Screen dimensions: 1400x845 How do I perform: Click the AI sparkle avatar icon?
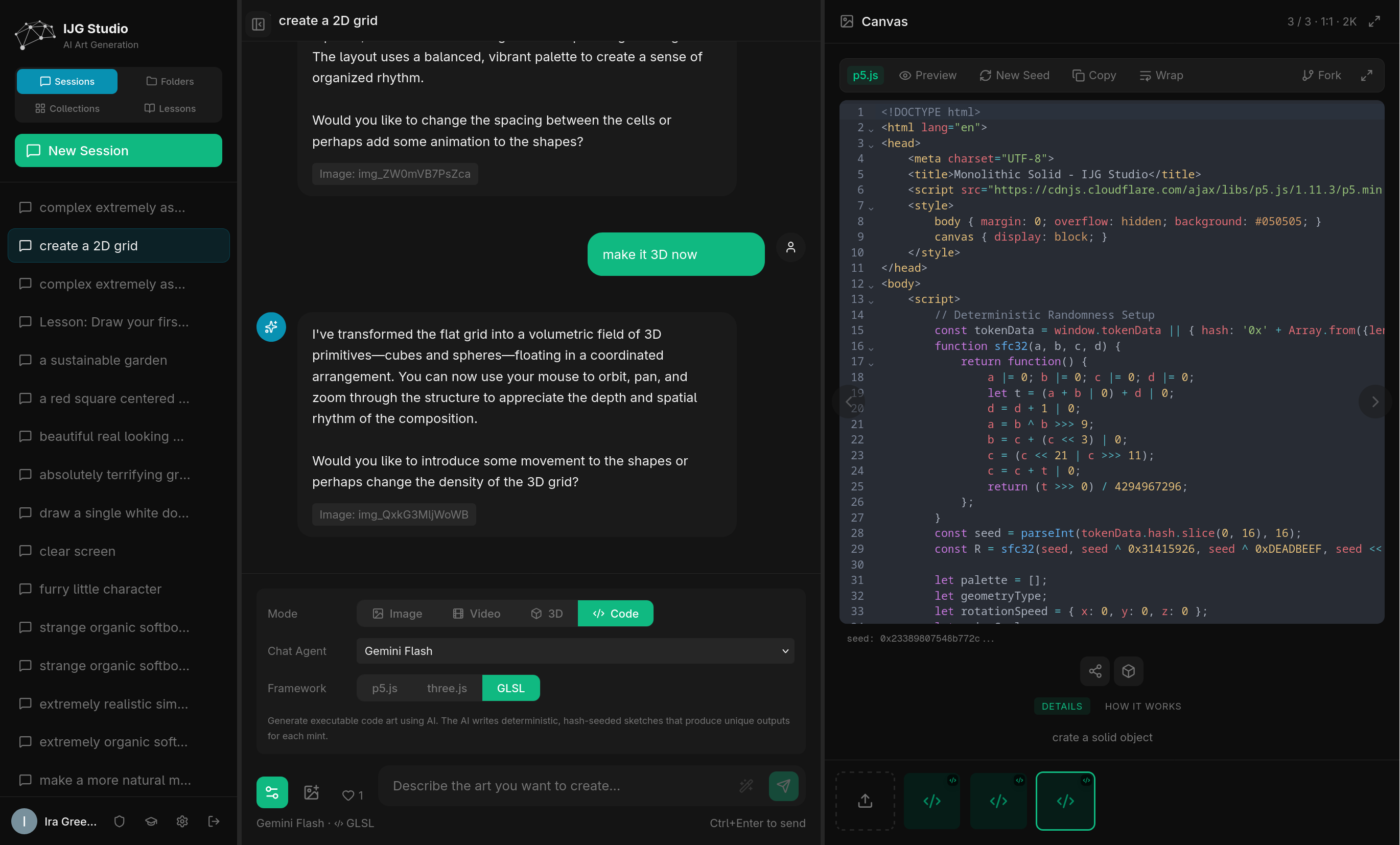tap(271, 327)
